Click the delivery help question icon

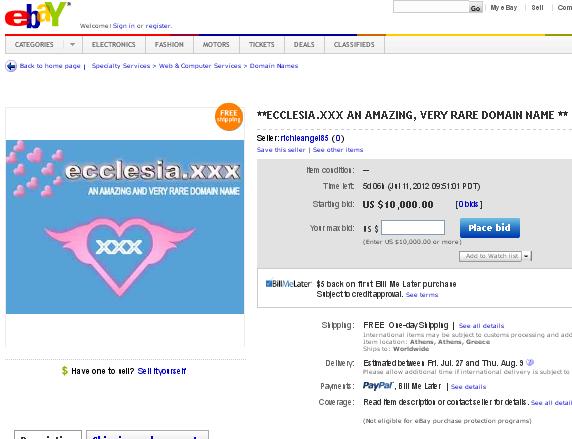(530, 362)
